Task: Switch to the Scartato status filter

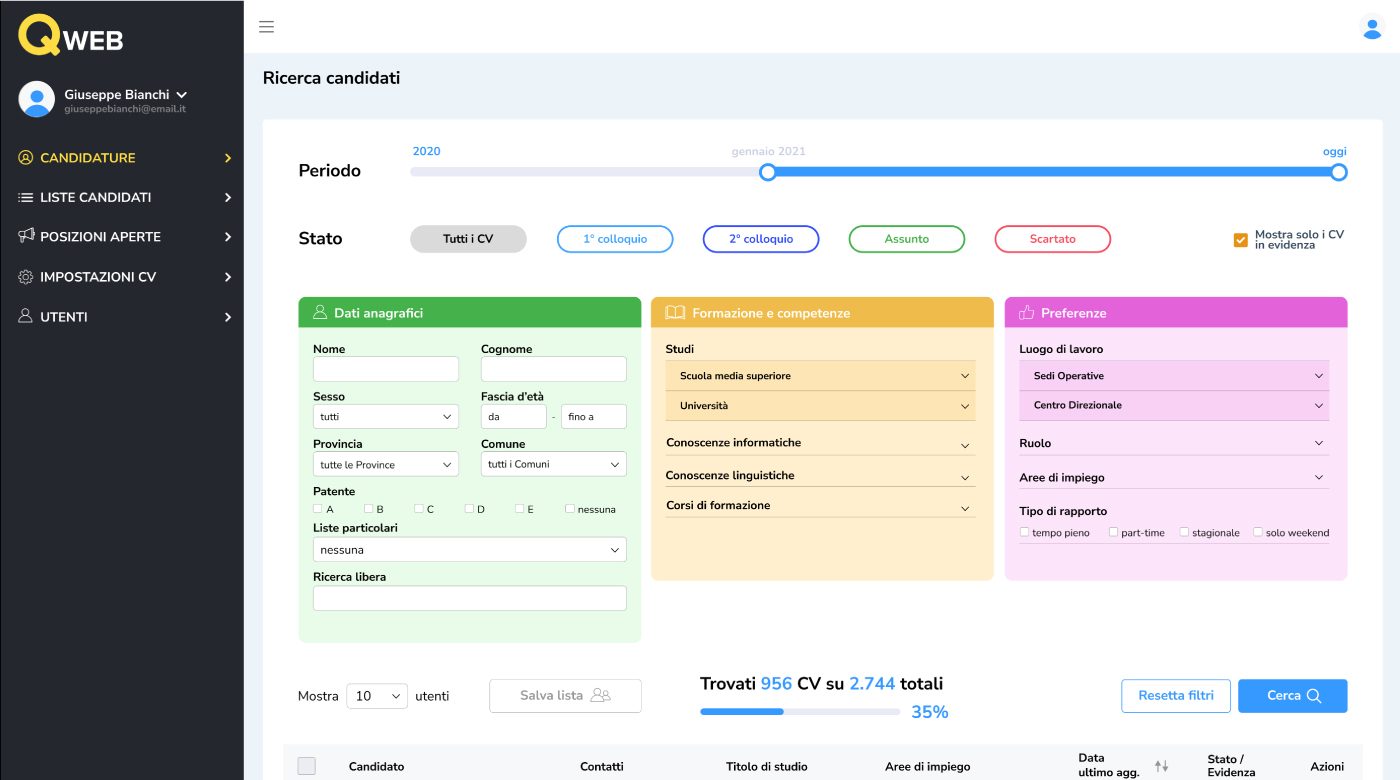Action: point(1052,239)
